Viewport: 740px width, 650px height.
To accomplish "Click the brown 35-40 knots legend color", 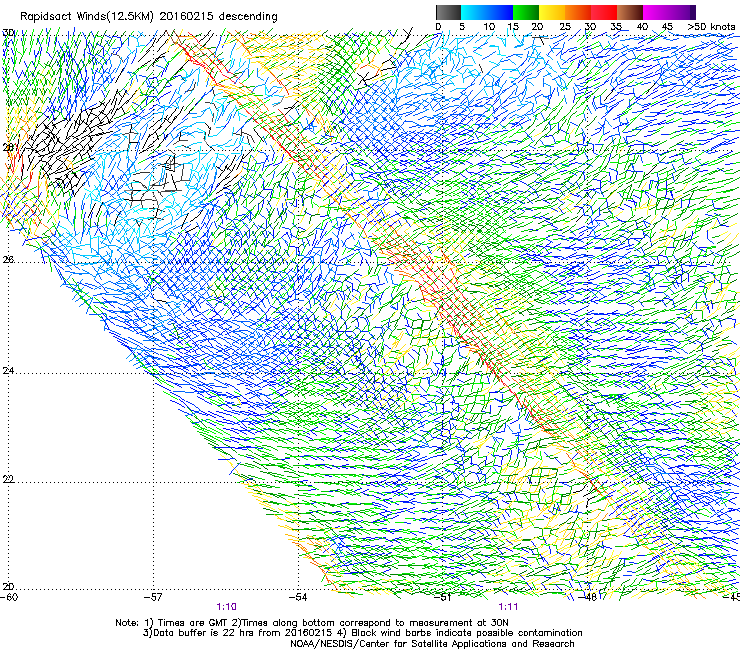I will click(x=630, y=12).
